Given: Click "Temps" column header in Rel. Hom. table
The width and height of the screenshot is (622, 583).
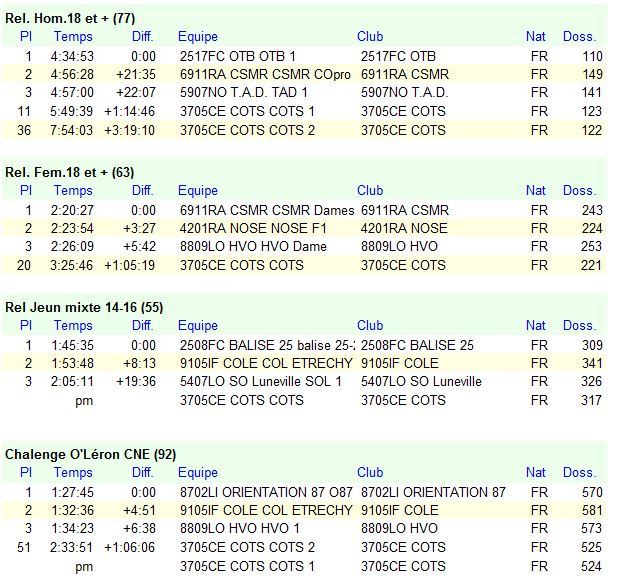Looking at the screenshot, I should click(x=73, y=36).
